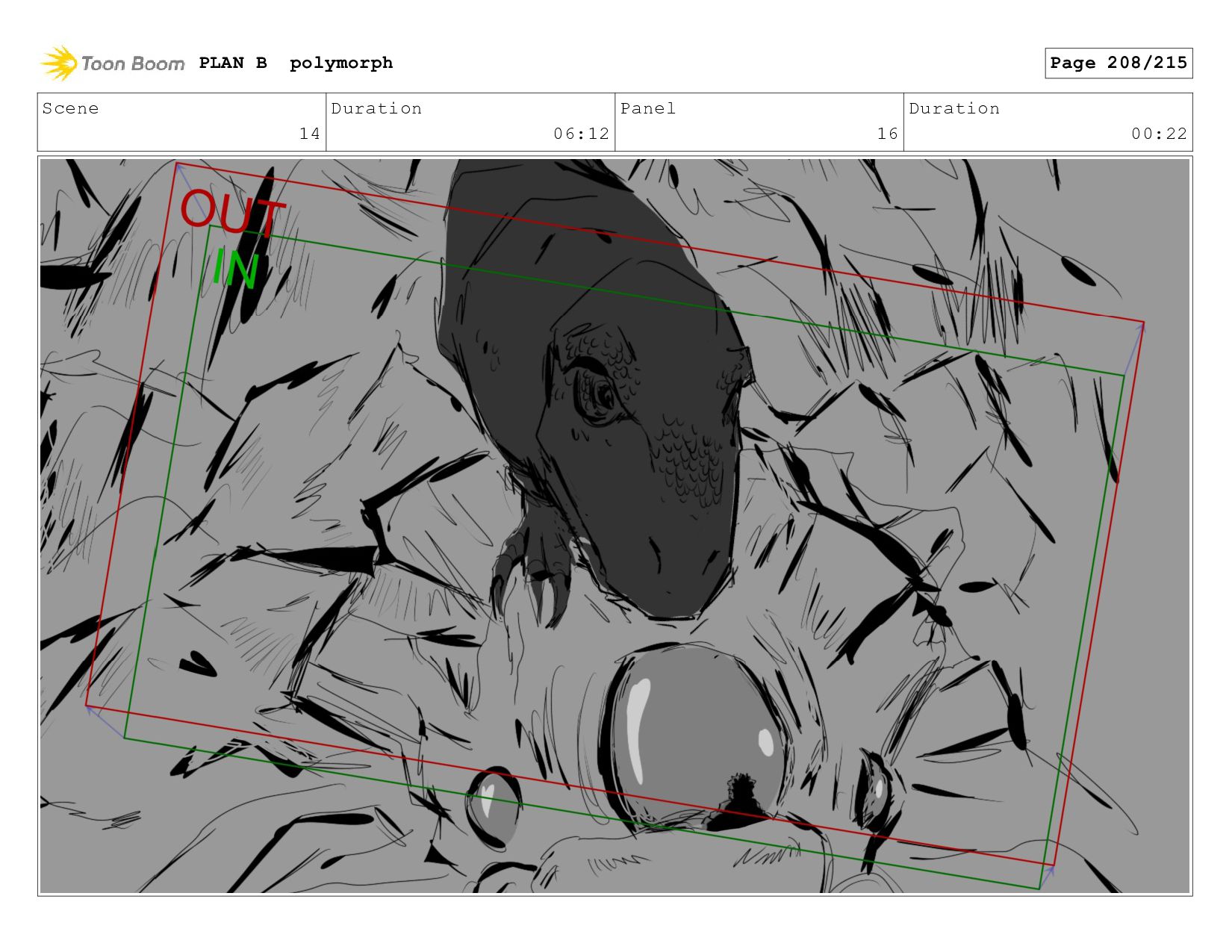Screen dimensions: 1232x952
Task: Click the red 'OUT' camera frame label
Action: pyautogui.click(x=232, y=212)
